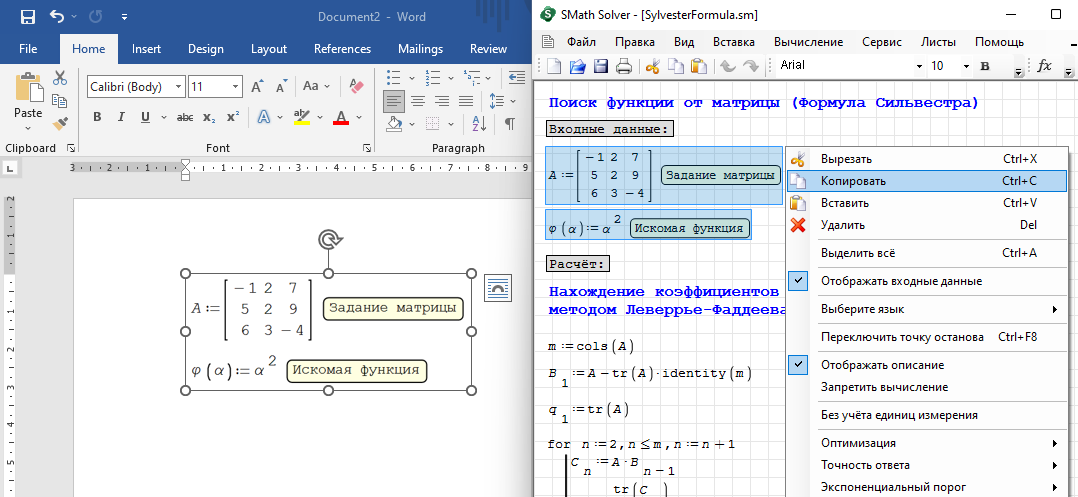Image resolution: width=1078 pixels, height=497 pixels.
Task: Choose 'Копировать' from the context menu
Action: (927, 181)
